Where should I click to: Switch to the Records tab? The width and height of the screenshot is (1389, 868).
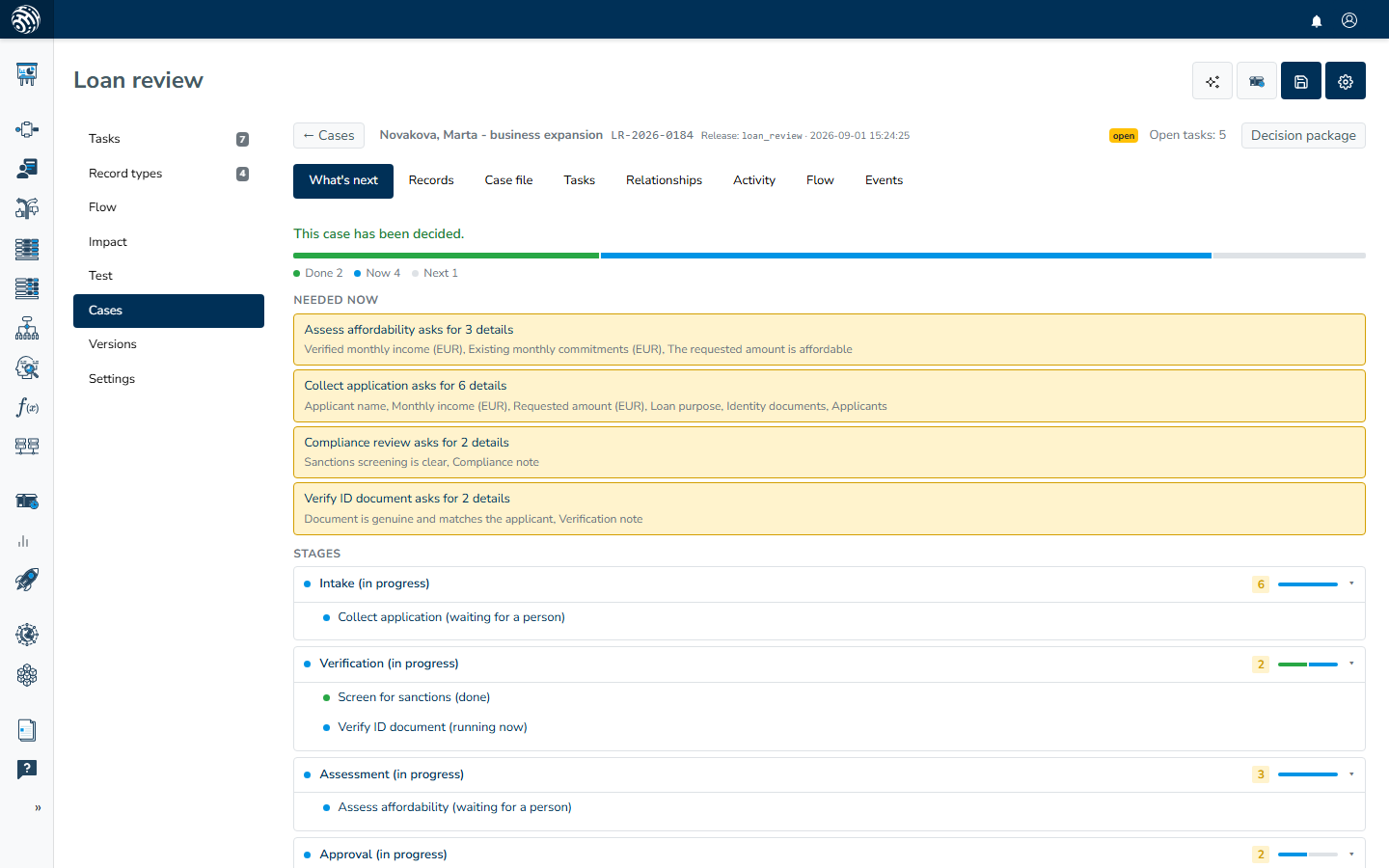coord(431,180)
